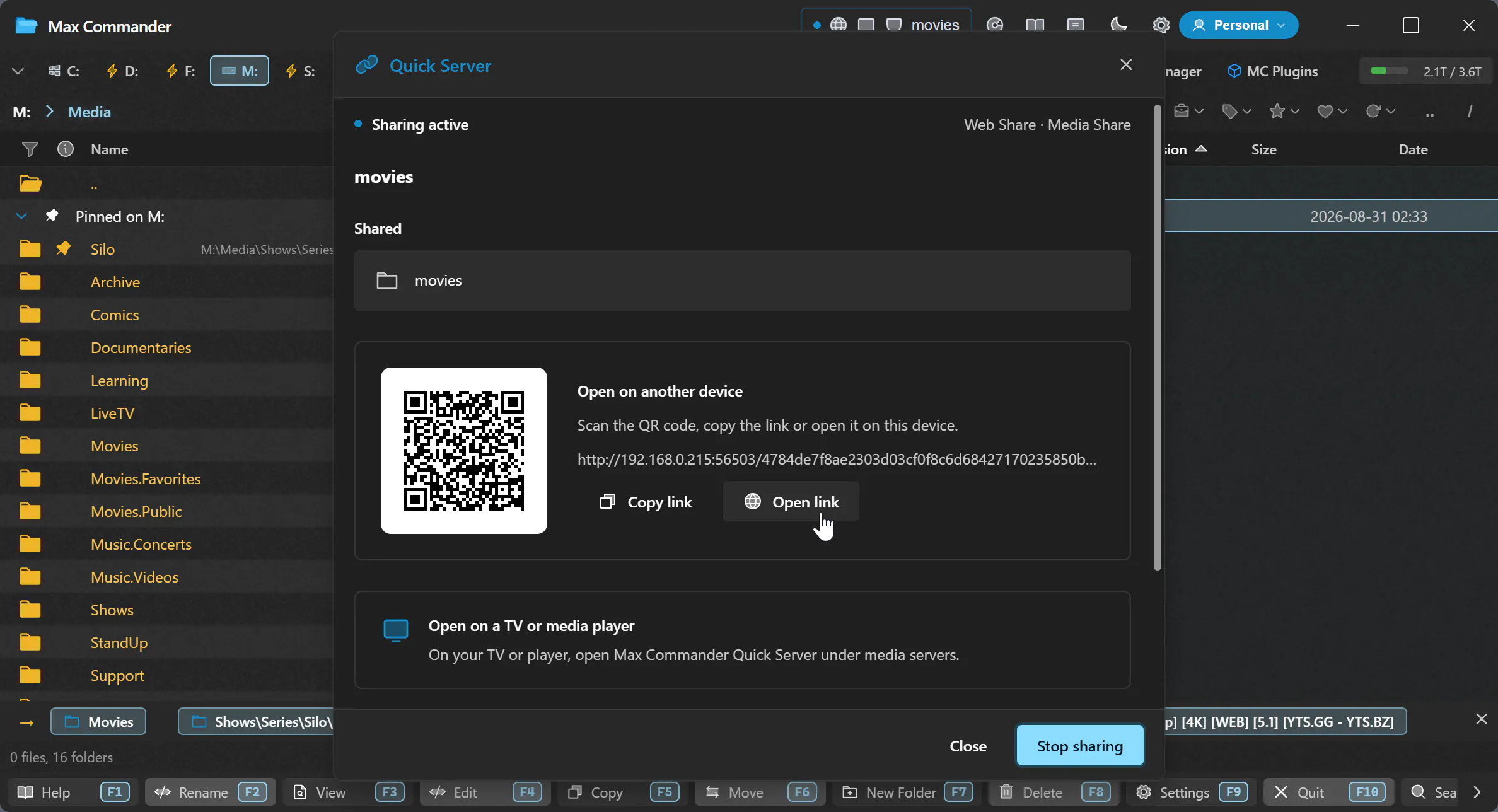Image resolution: width=1498 pixels, height=812 pixels.
Task: Click the filter funnel icon
Action: pyautogui.click(x=30, y=149)
